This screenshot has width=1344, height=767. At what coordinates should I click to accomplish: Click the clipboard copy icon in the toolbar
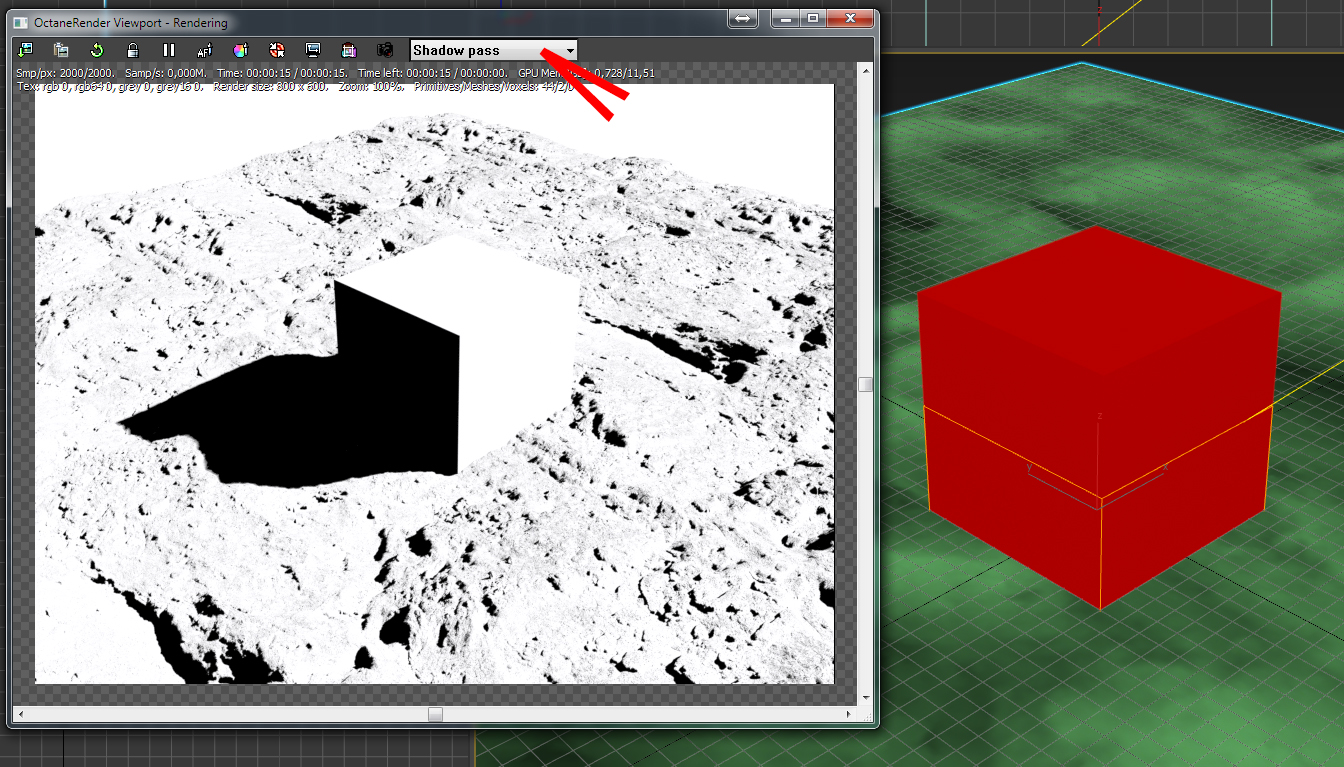pyautogui.click(x=61, y=50)
